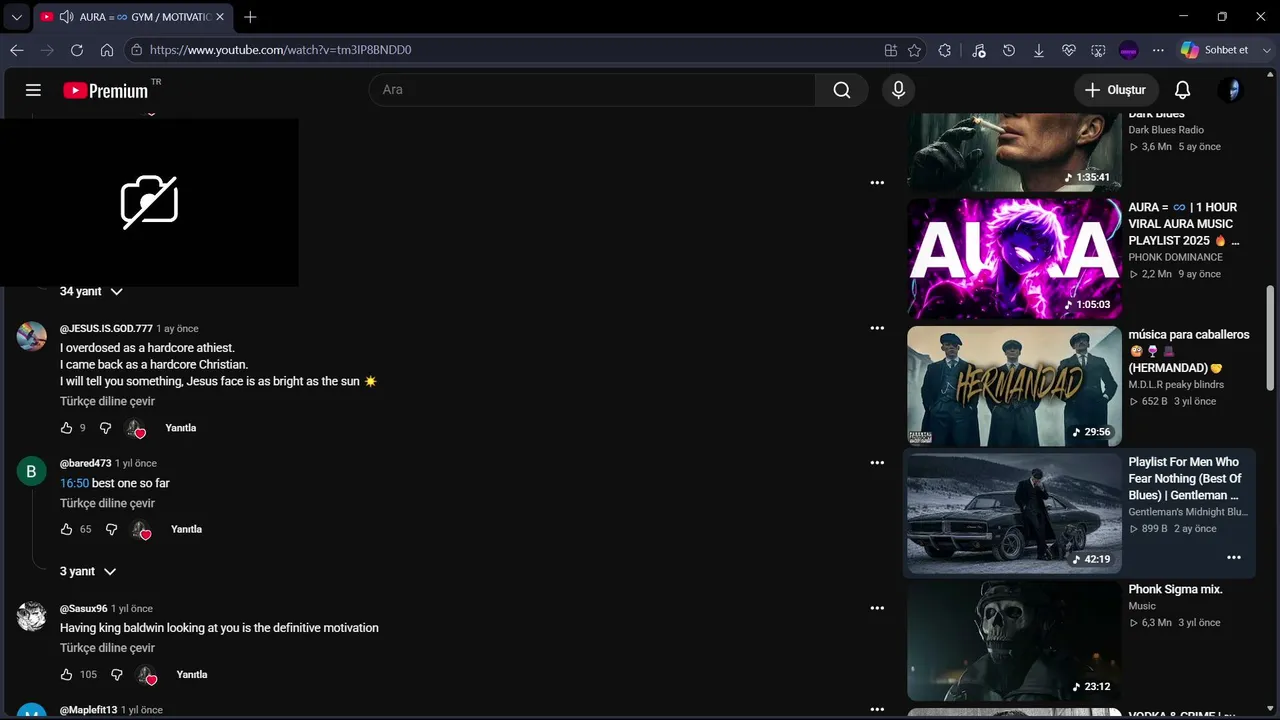Open options menu for @Sasux96 comment
Image resolution: width=1280 pixels, height=720 pixels.
click(877, 608)
